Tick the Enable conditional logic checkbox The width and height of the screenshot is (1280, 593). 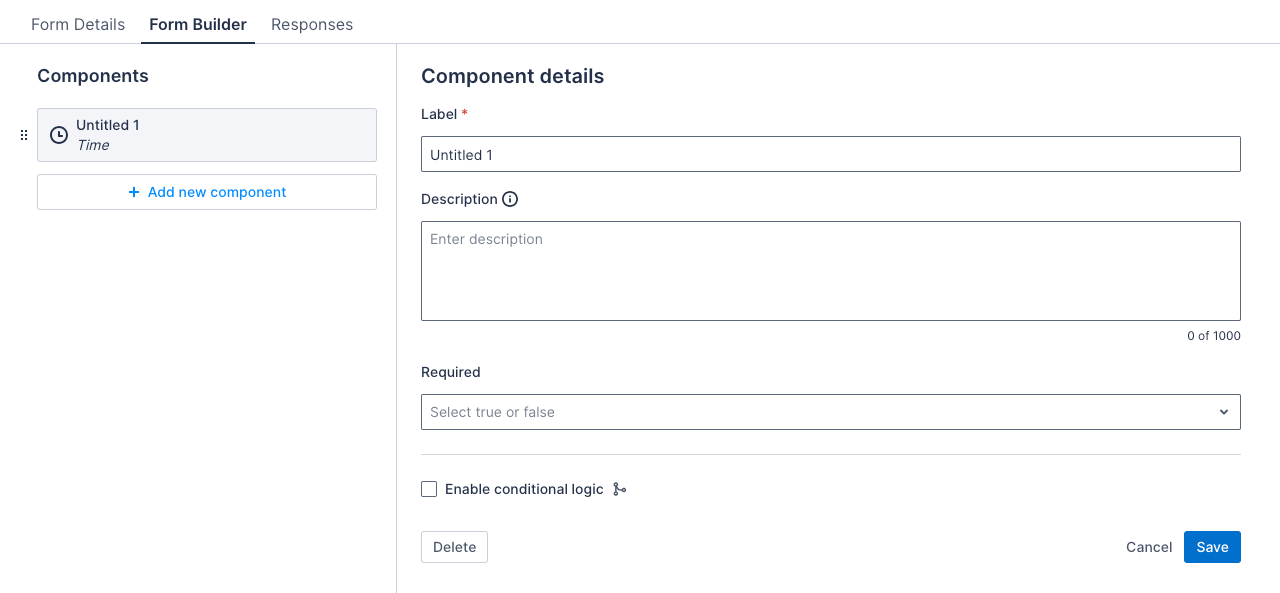click(429, 489)
